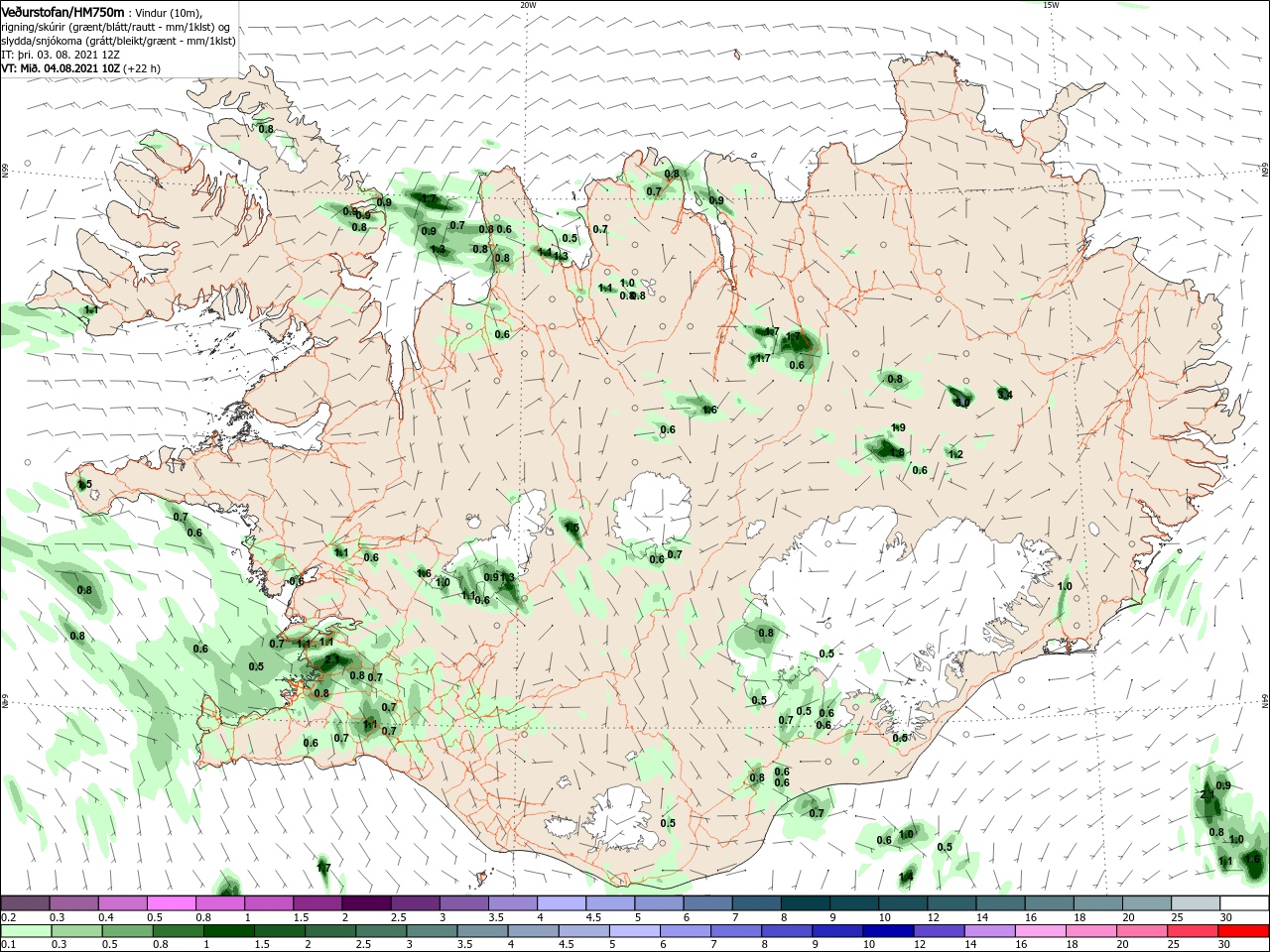Screen dimensions: 1270x952
Task: Pick the light pink 16–18 rain swatch
Action: (x=1039, y=931)
